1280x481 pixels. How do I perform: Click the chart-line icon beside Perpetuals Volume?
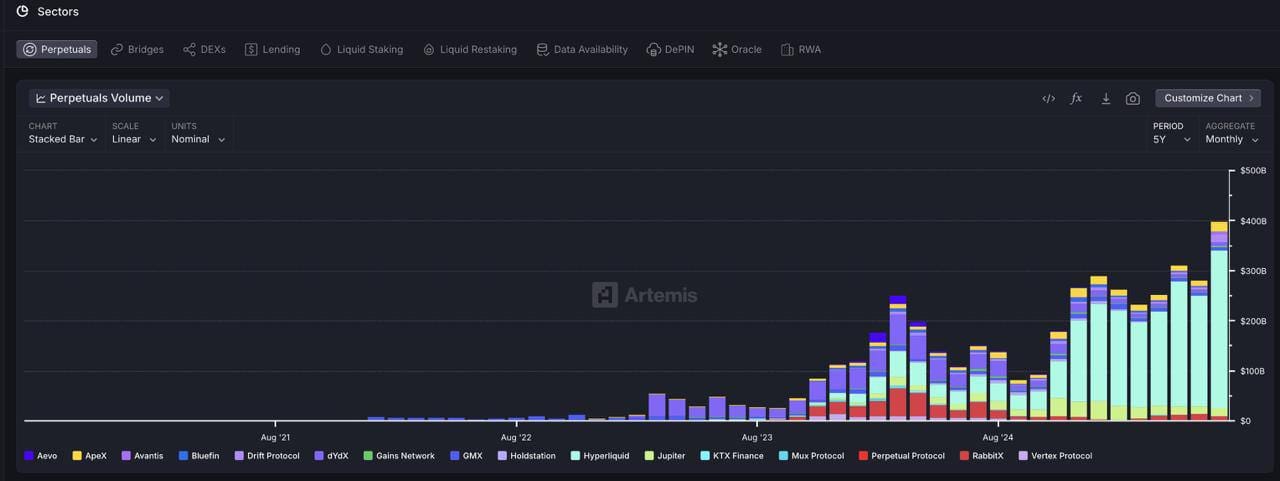(x=41, y=98)
